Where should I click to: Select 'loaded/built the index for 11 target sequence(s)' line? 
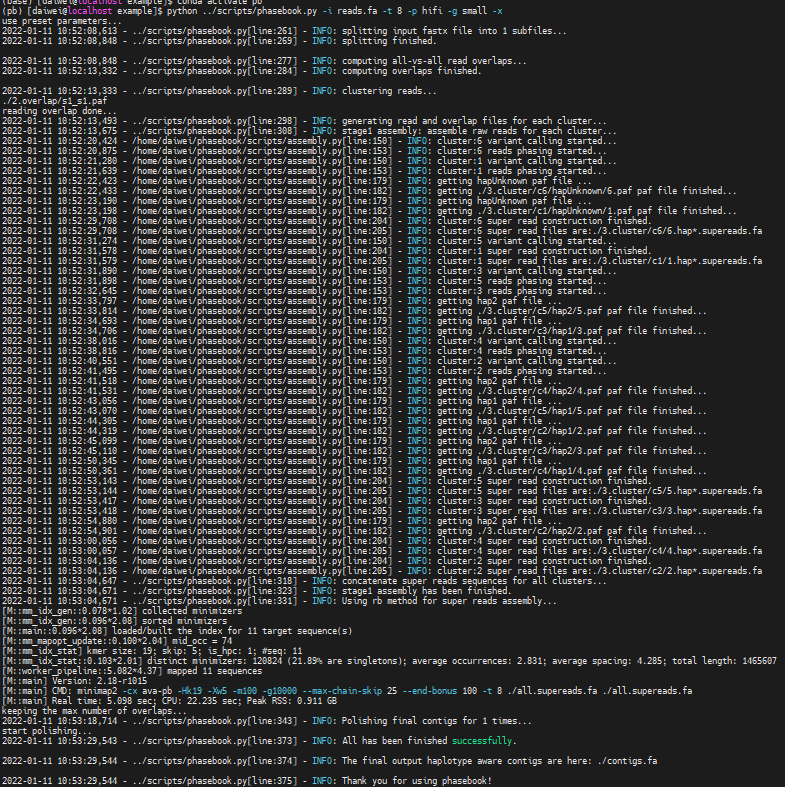(x=177, y=632)
